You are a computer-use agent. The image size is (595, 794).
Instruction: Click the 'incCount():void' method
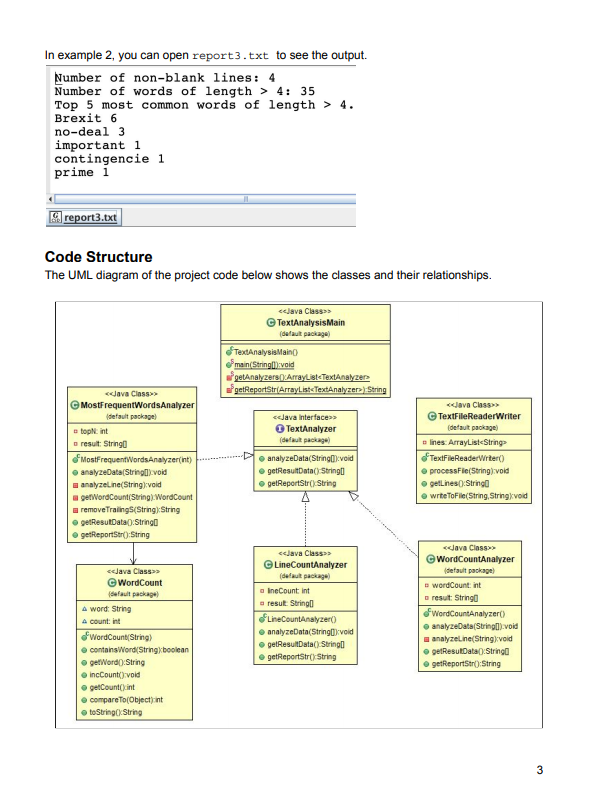click(111, 675)
